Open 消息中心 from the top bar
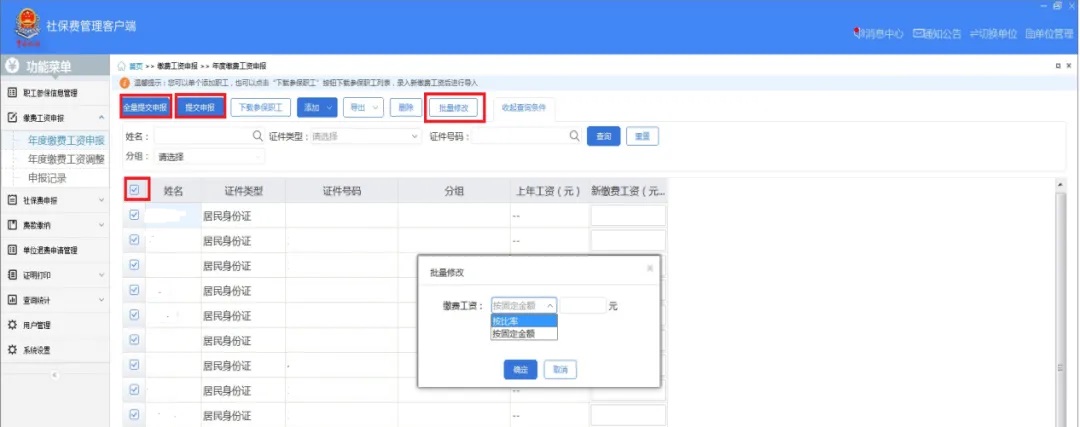 tap(880, 33)
